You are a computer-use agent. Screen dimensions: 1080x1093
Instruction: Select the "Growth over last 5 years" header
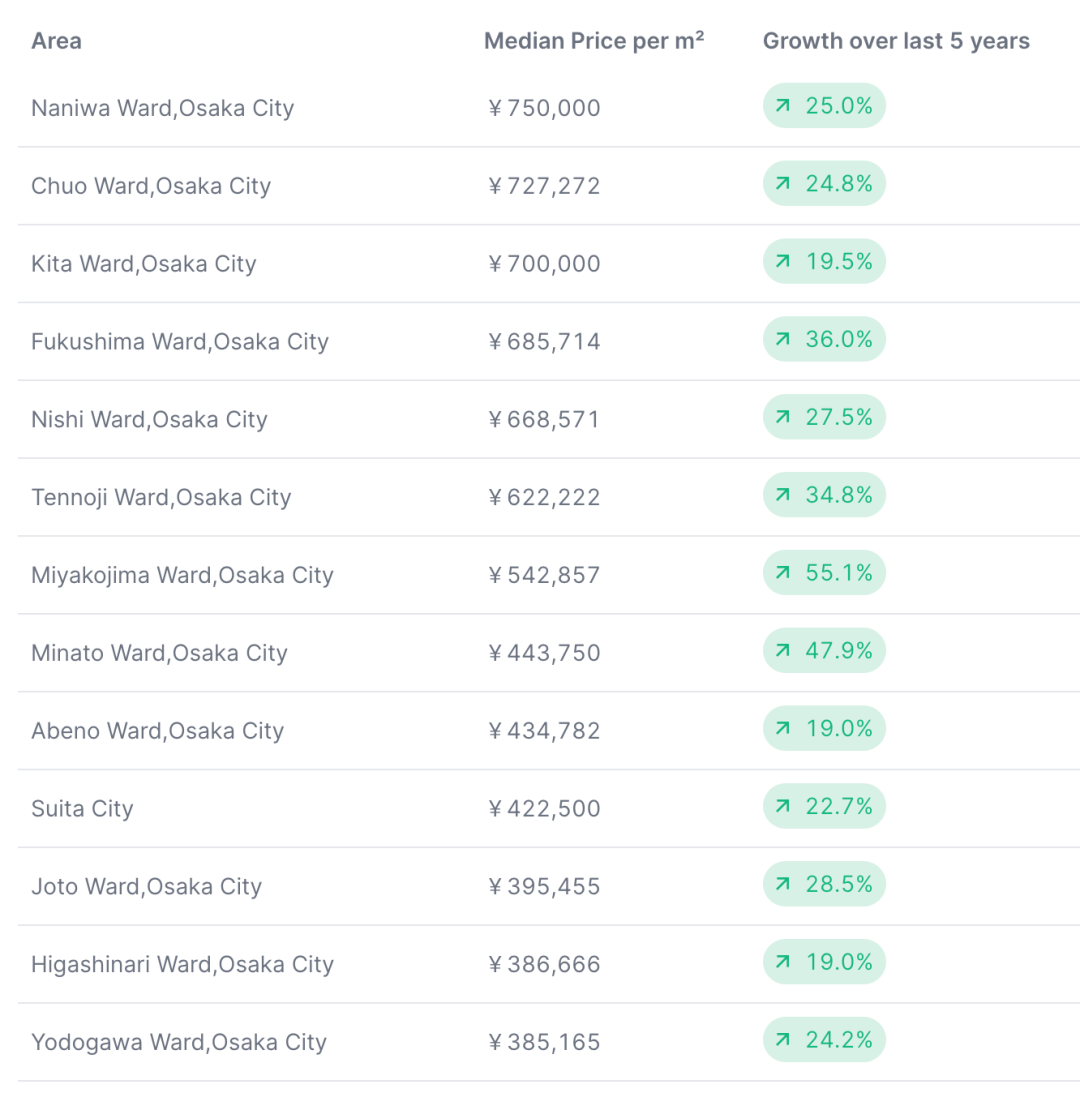coord(896,41)
